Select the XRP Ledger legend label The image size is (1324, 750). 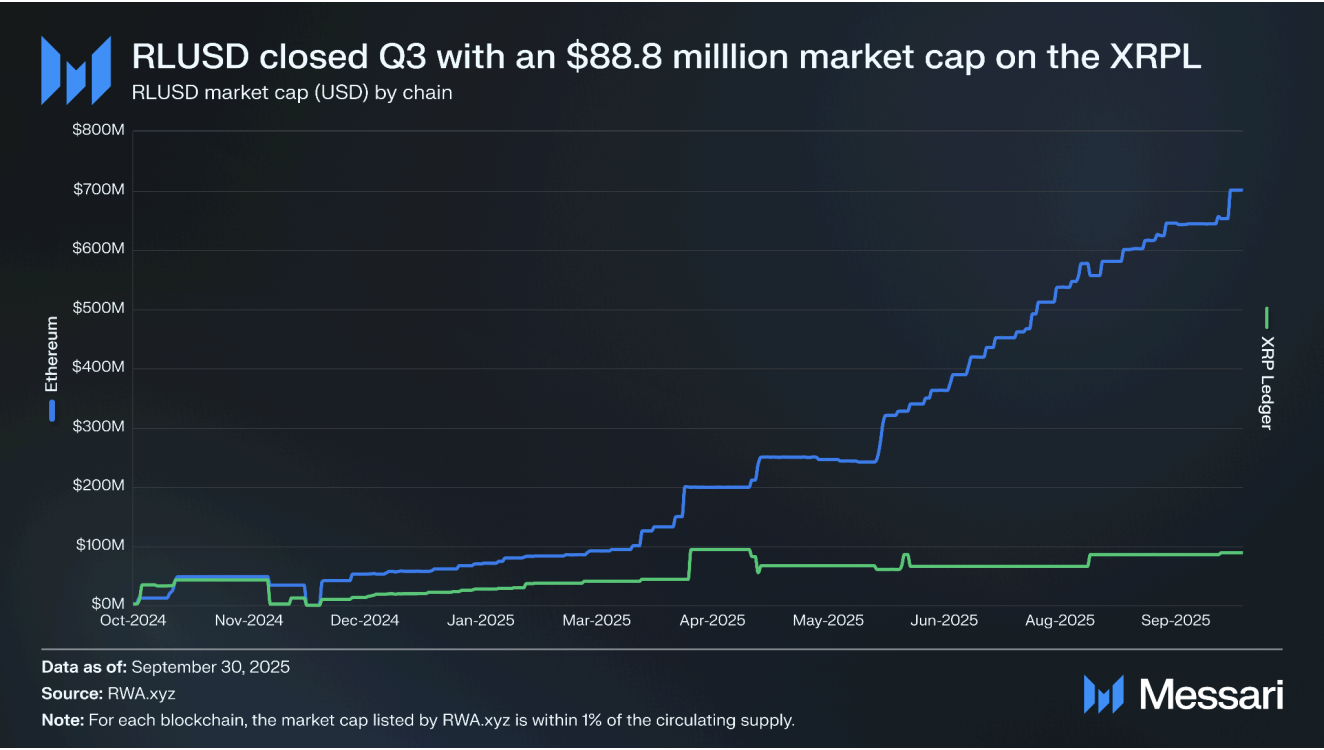point(1267,382)
